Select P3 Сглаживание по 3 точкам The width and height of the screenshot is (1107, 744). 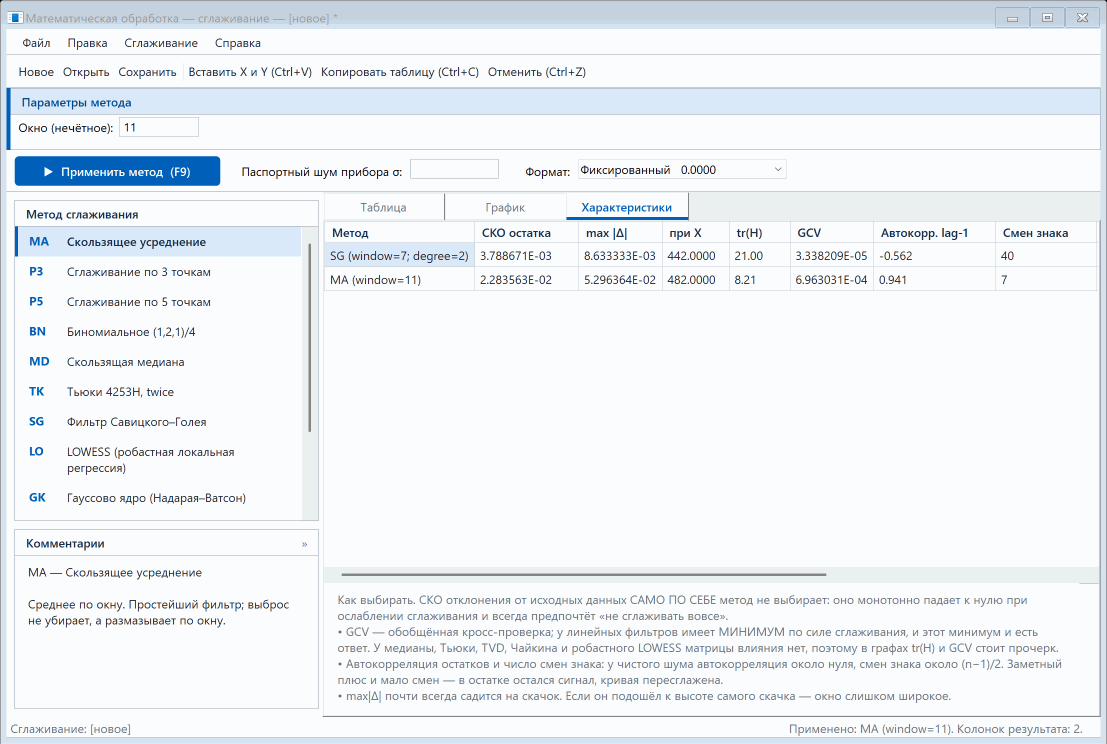click(x=158, y=272)
